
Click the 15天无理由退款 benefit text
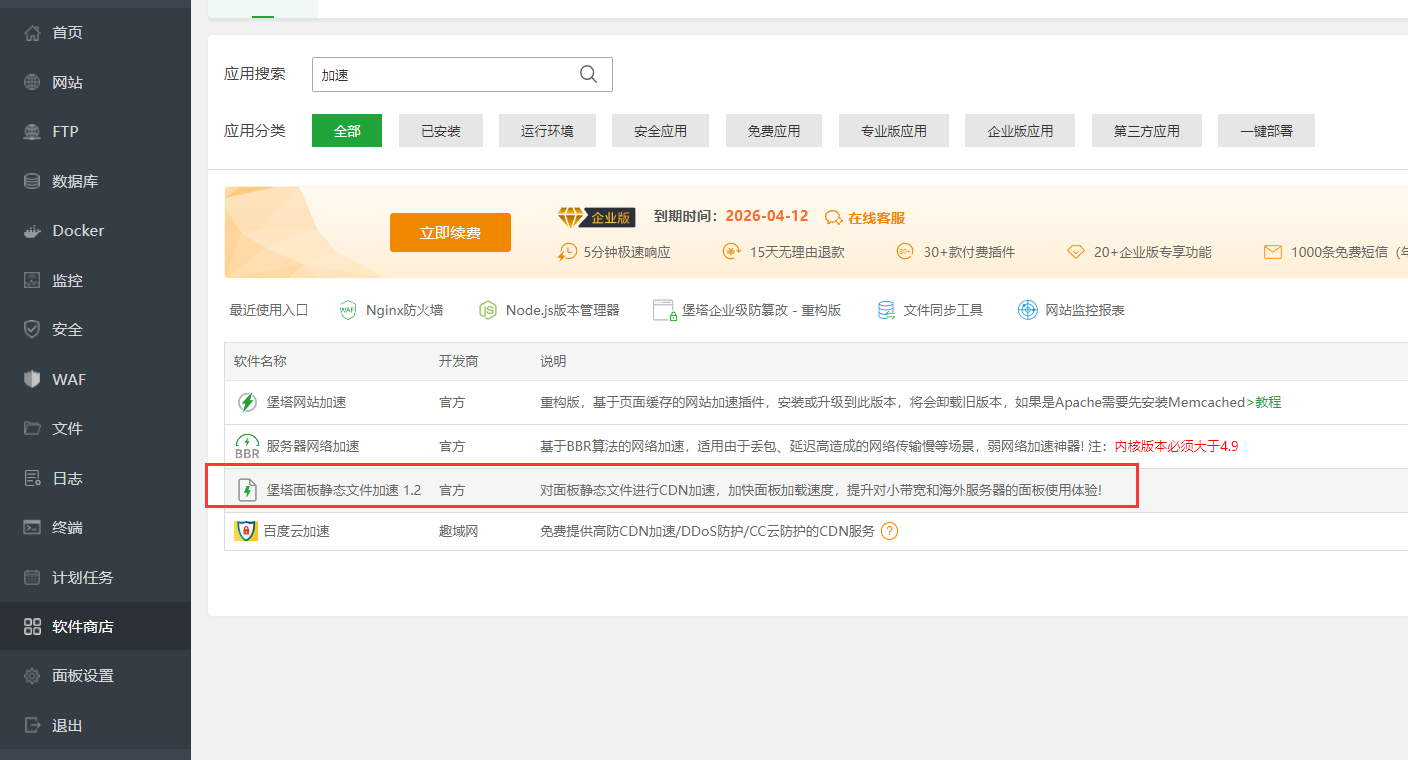coord(797,252)
